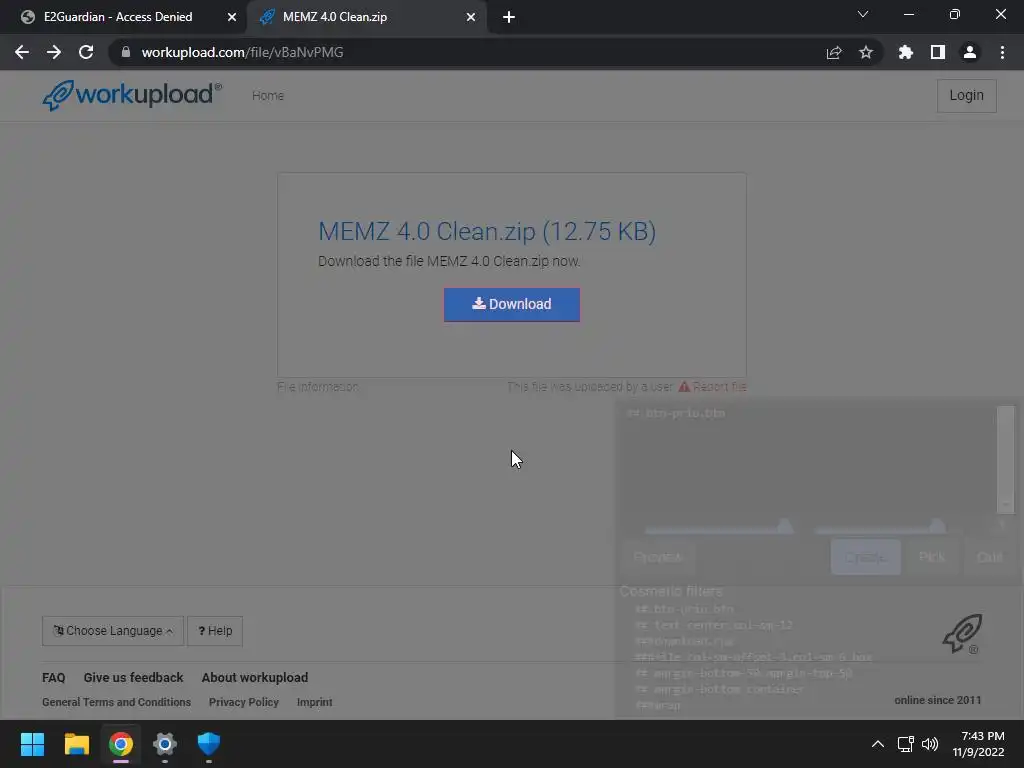The width and height of the screenshot is (1024, 768).
Task: Click the blue Download button
Action: pos(512,304)
